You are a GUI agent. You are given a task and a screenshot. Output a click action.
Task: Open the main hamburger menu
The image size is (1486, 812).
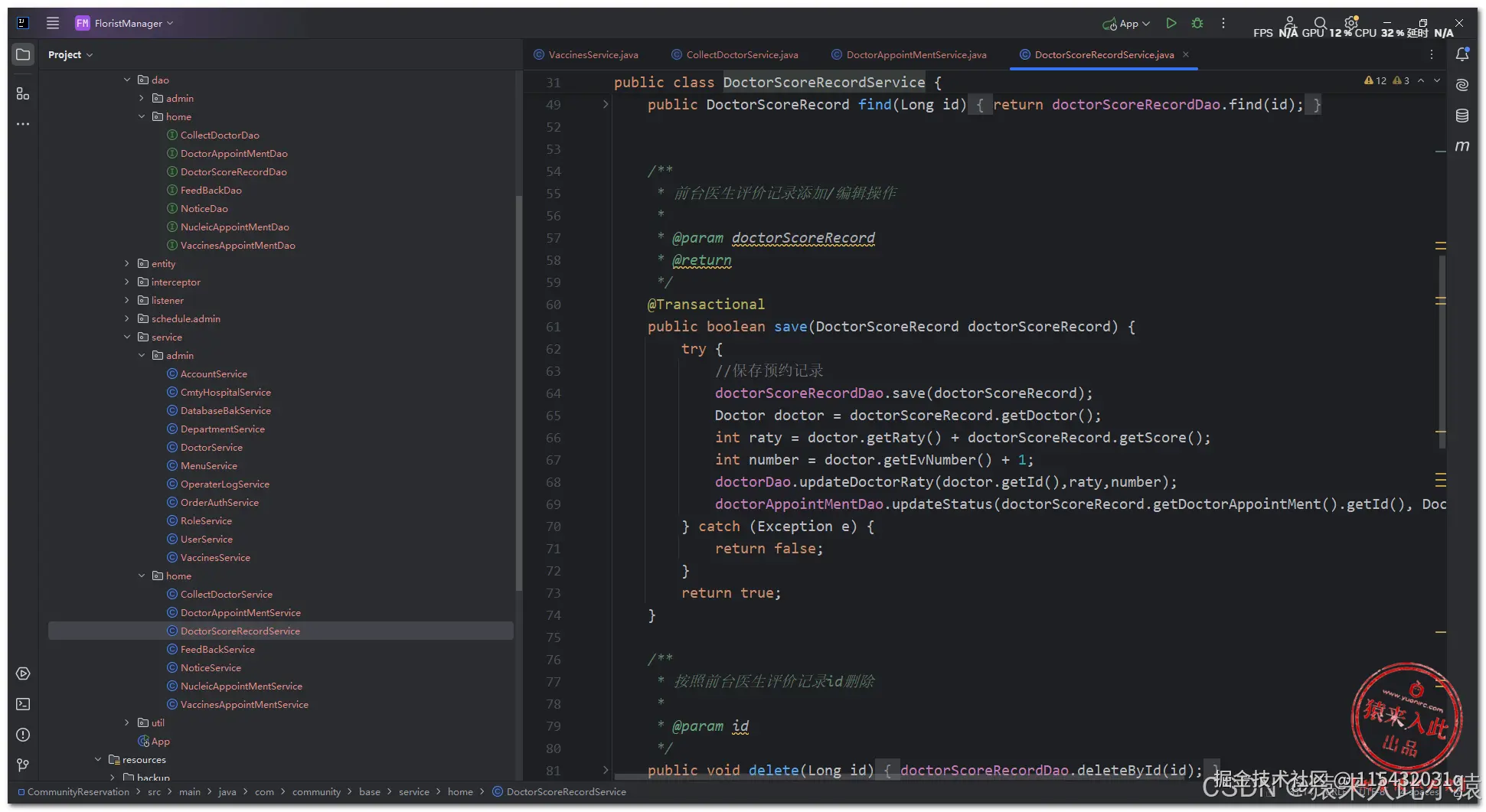tap(53, 23)
